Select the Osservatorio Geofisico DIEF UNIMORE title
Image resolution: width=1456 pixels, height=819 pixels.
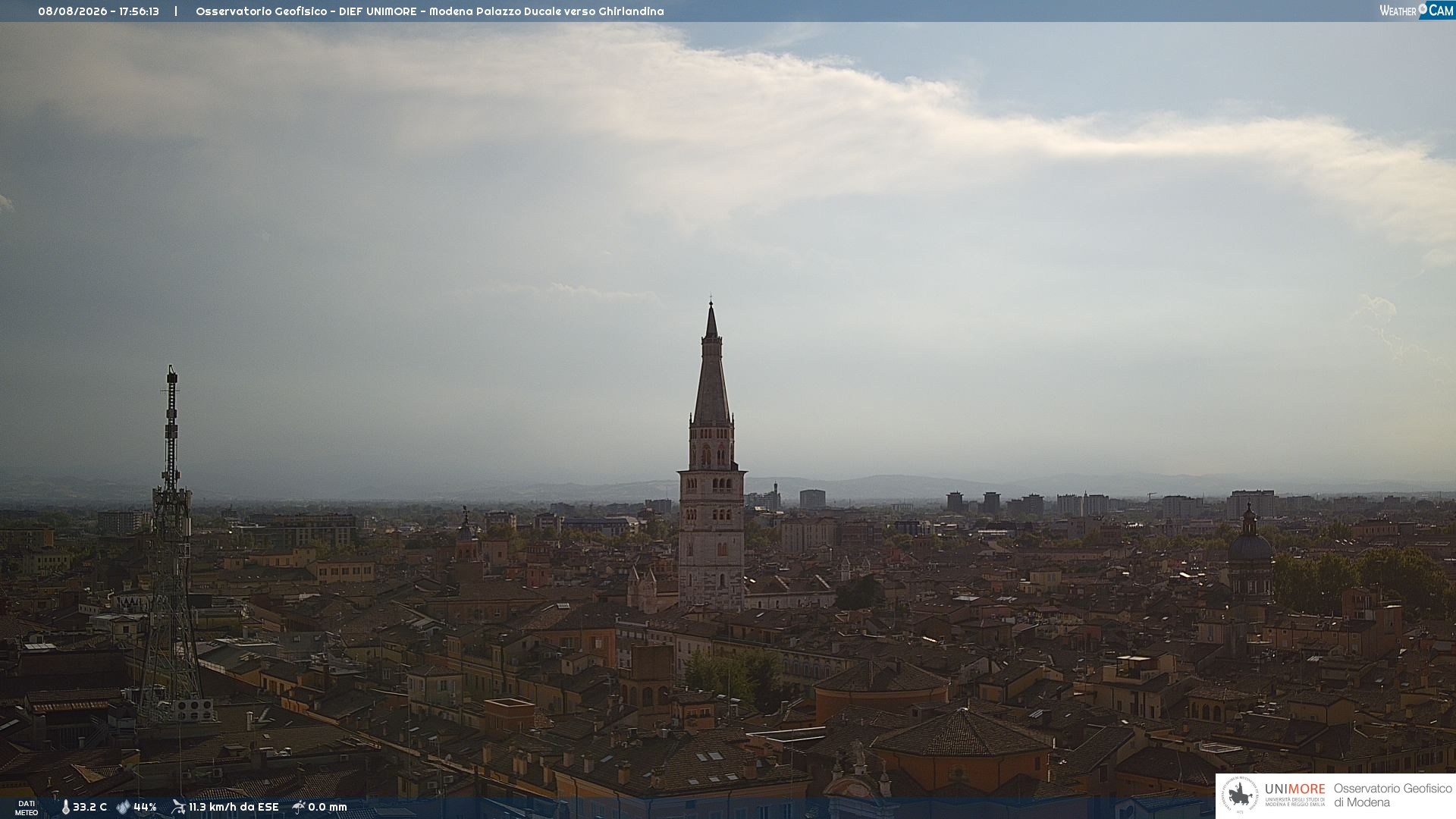click(429, 11)
